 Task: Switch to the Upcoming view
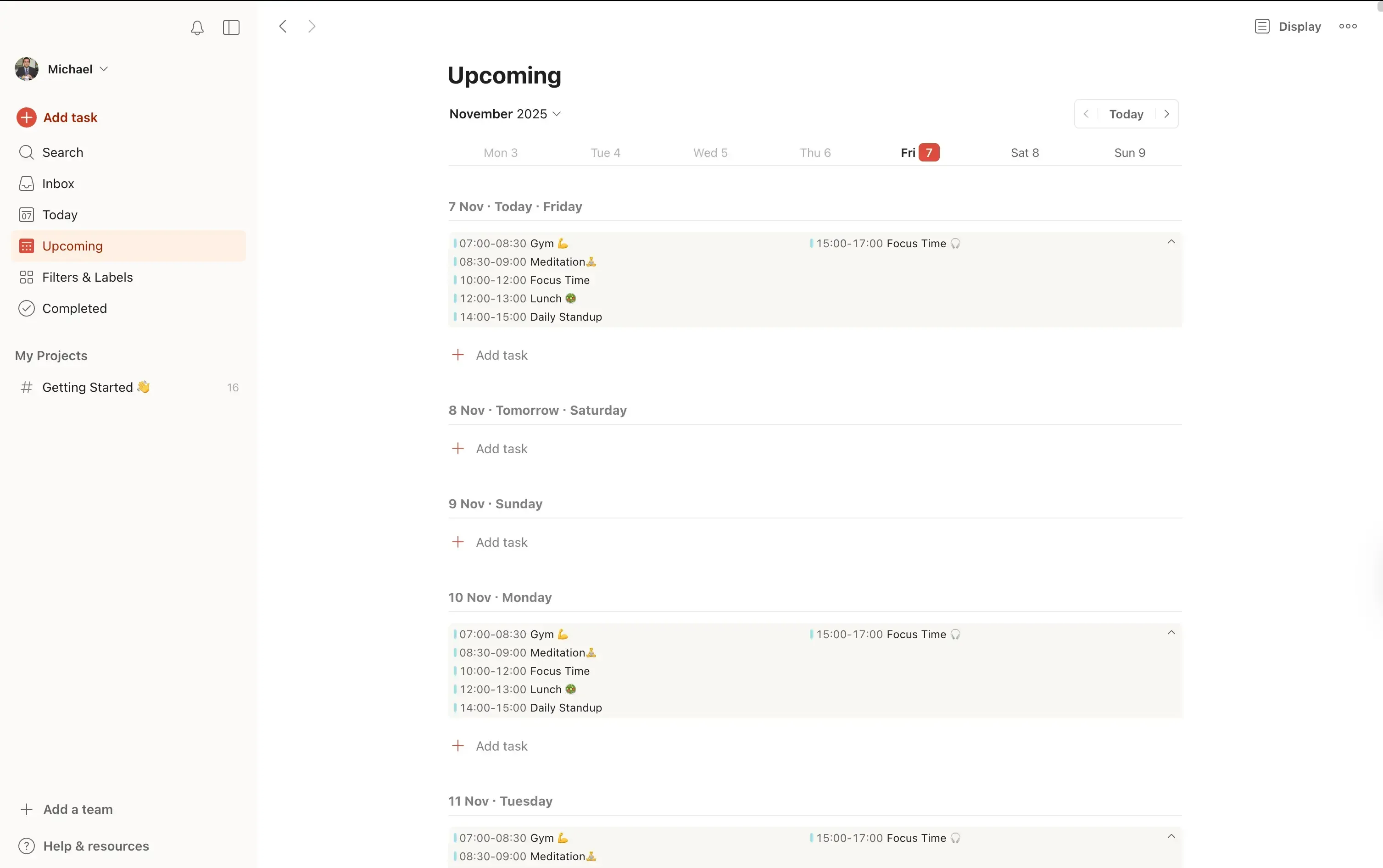pos(71,245)
